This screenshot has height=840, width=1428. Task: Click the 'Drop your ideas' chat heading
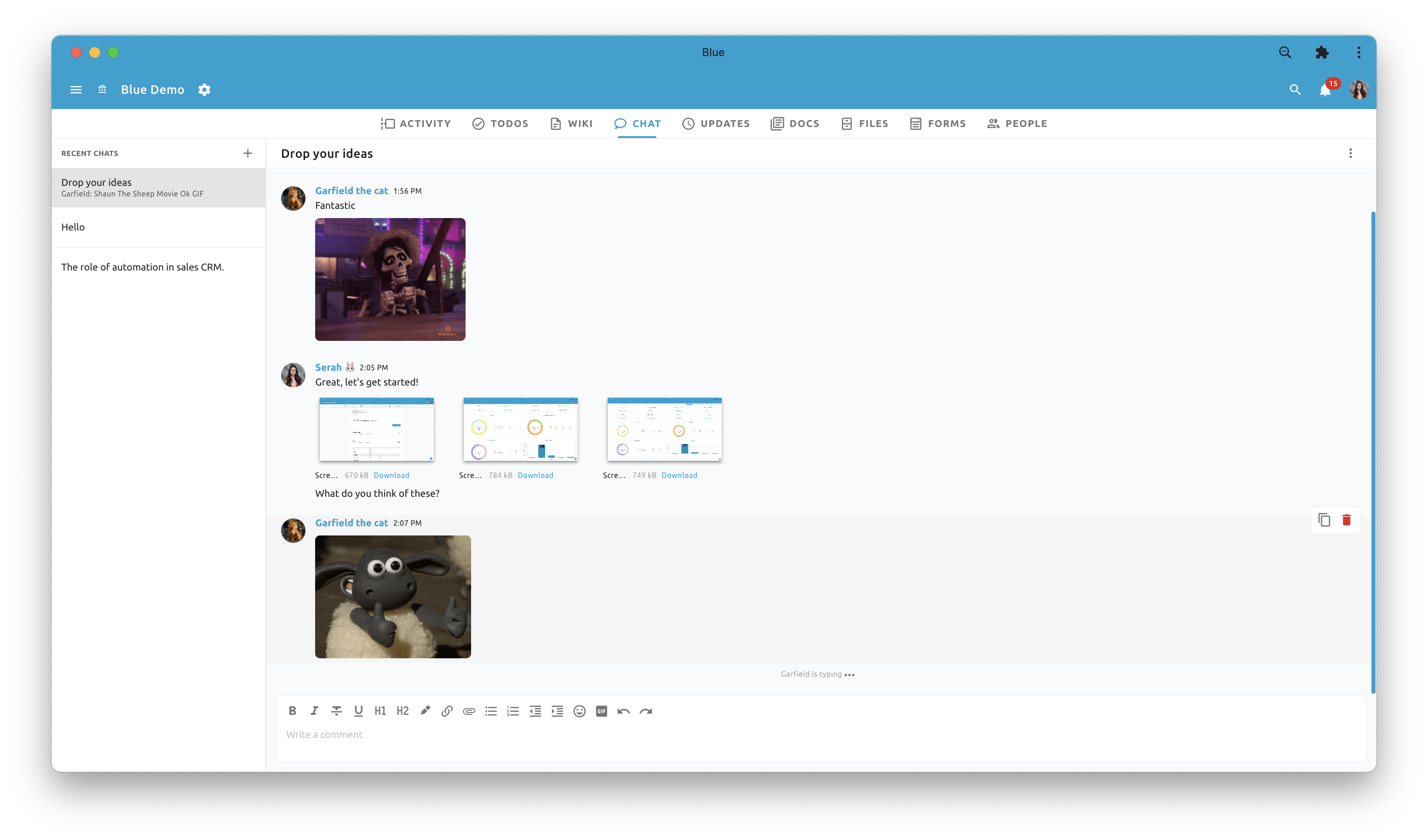pyautogui.click(x=327, y=154)
